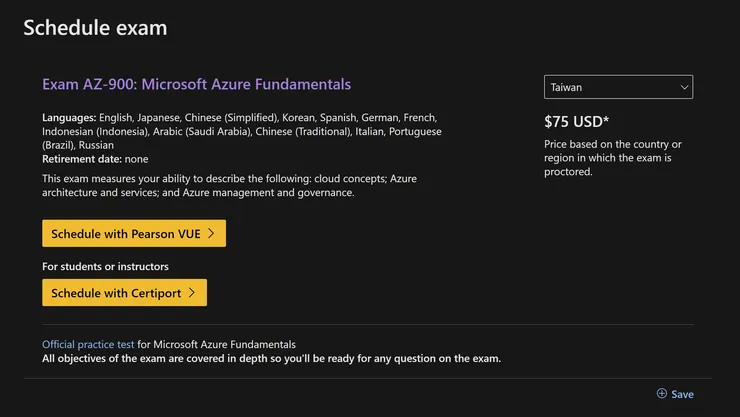The width and height of the screenshot is (740, 417).
Task: Click the For students or instructors text
Action: (x=105, y=267)
